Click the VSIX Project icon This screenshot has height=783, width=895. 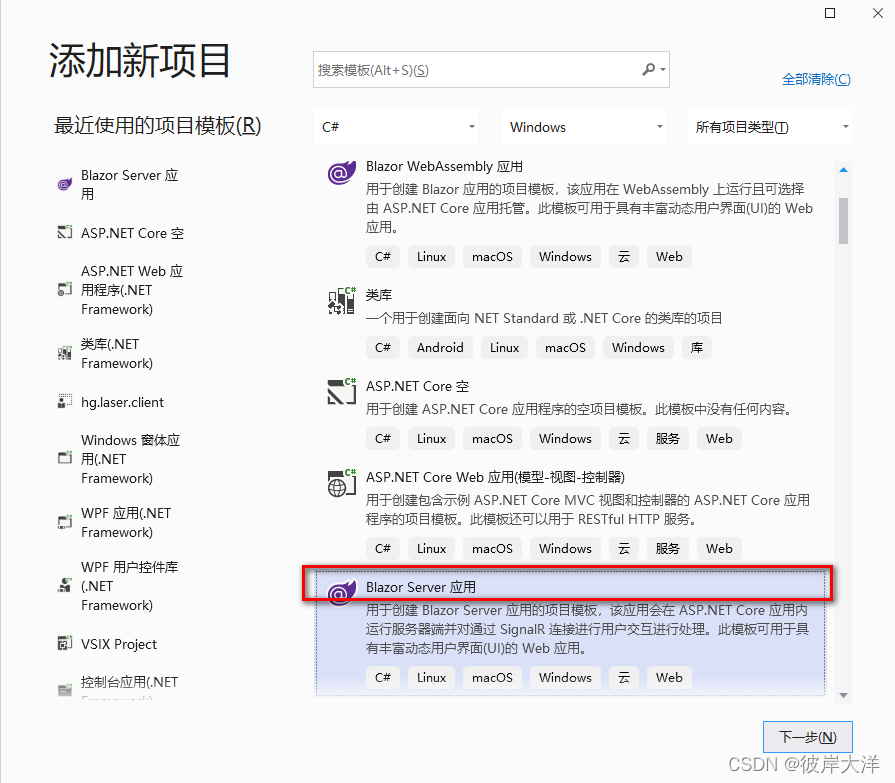(64, 643)
